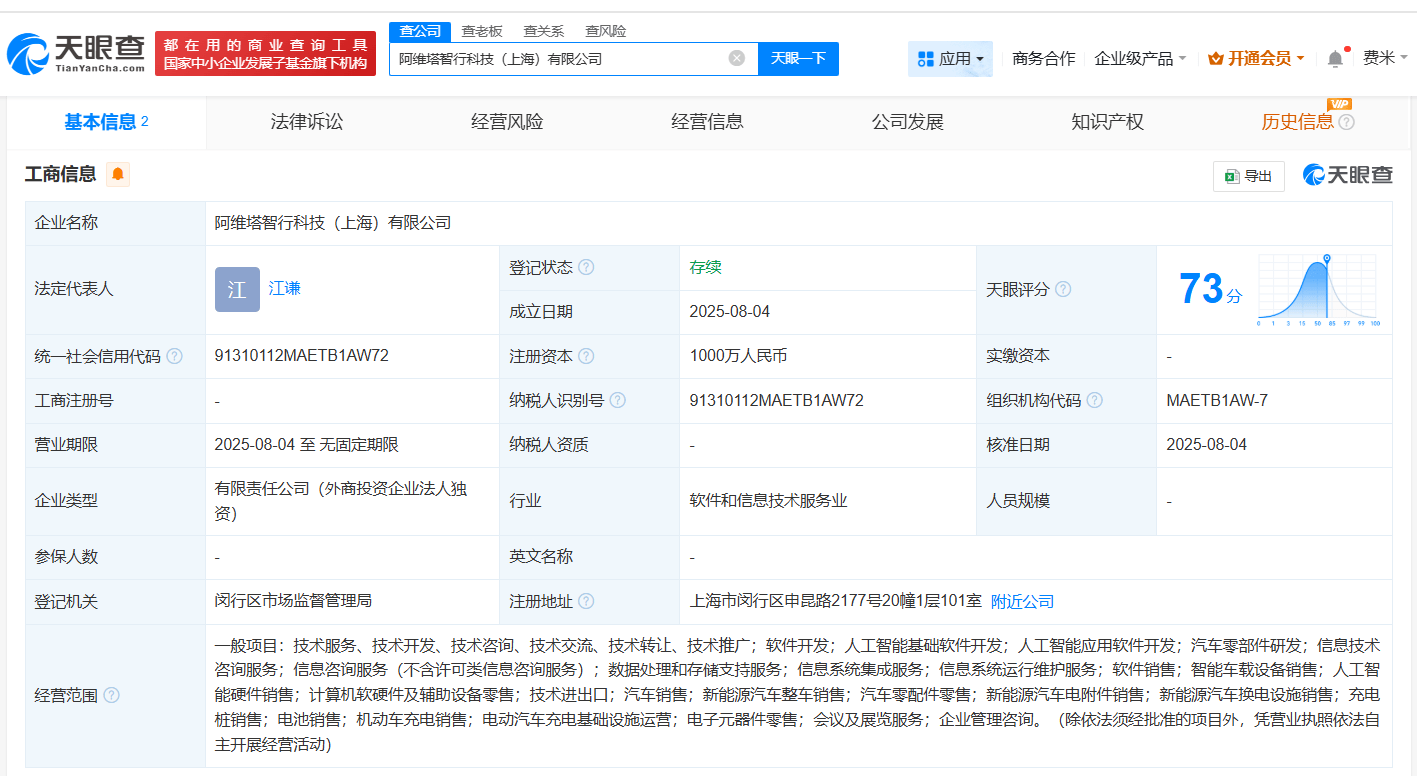Click help icon next to 登记状态

pos(586,268)
